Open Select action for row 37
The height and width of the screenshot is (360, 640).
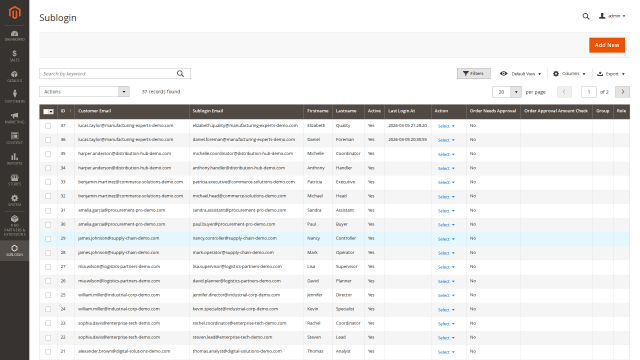pos(446,126)
